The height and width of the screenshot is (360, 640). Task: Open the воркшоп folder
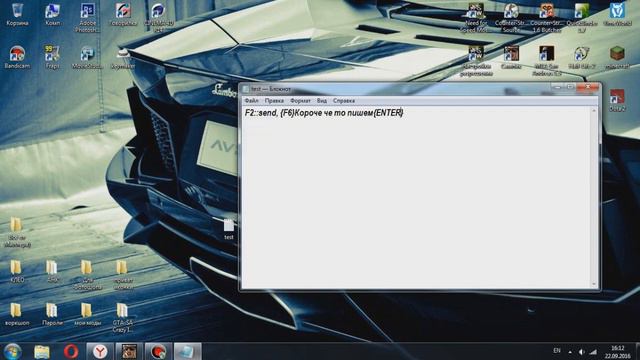(17, 314)
